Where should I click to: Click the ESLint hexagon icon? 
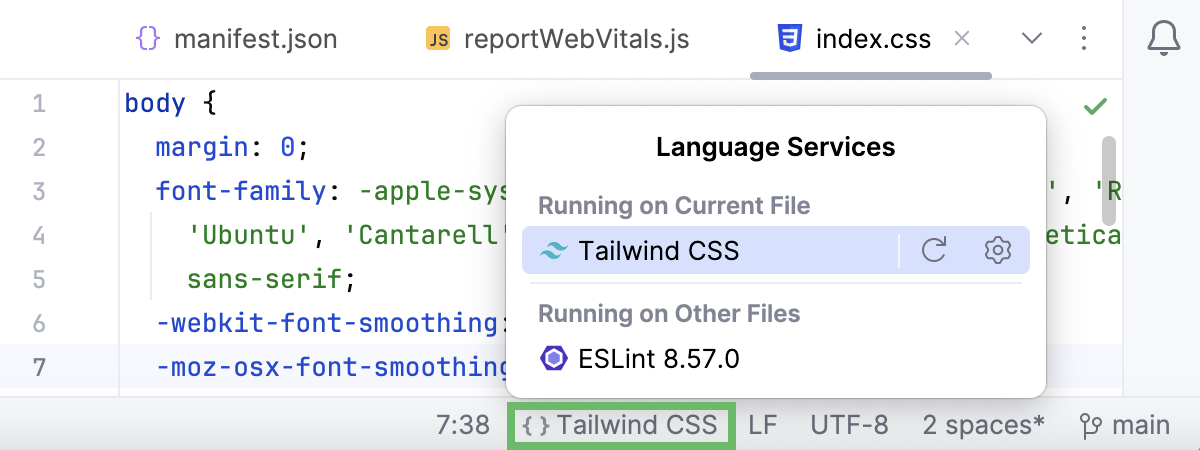pos(553,358)
